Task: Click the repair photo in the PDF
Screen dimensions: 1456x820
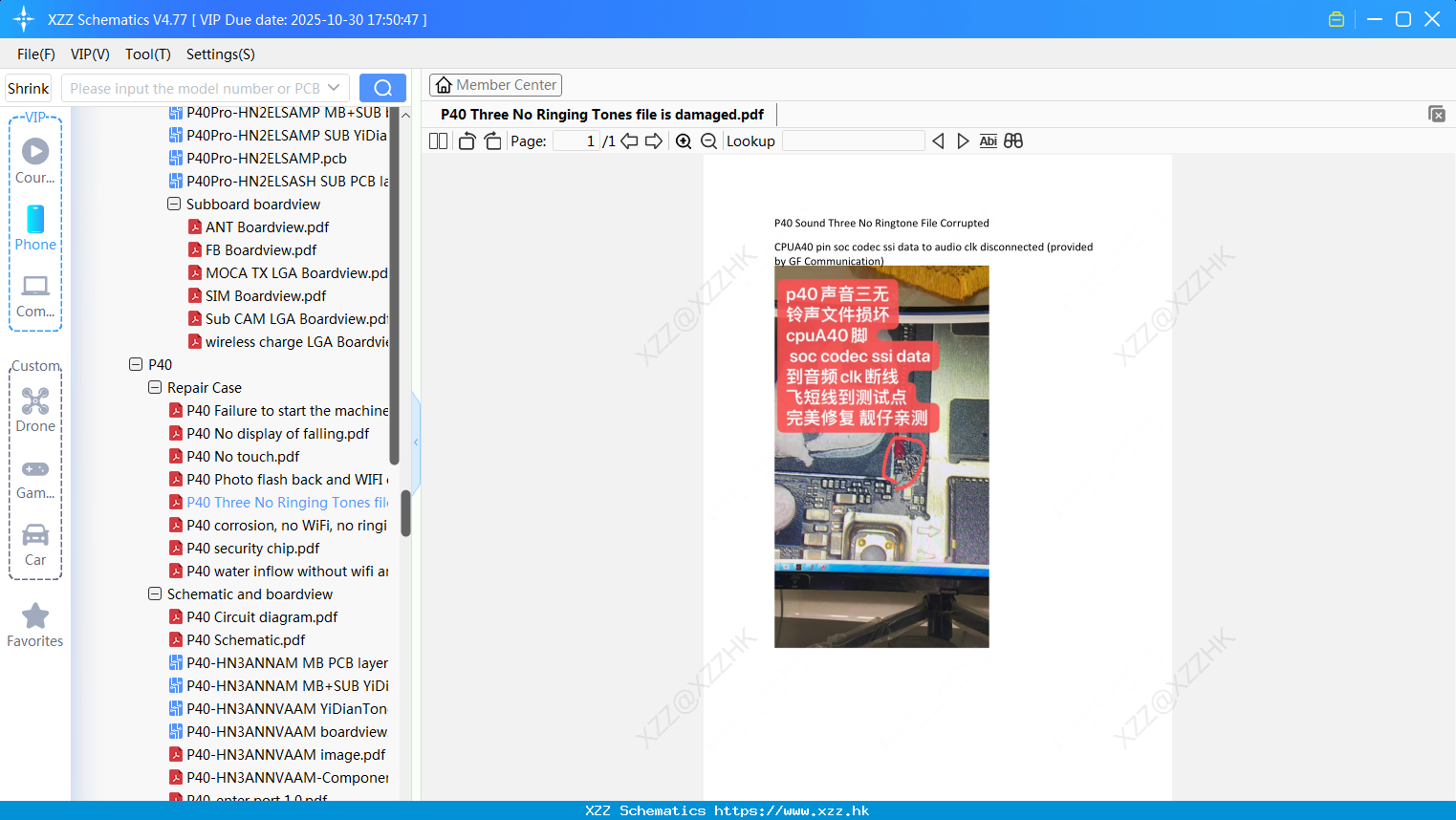Action: coord(881,457)
